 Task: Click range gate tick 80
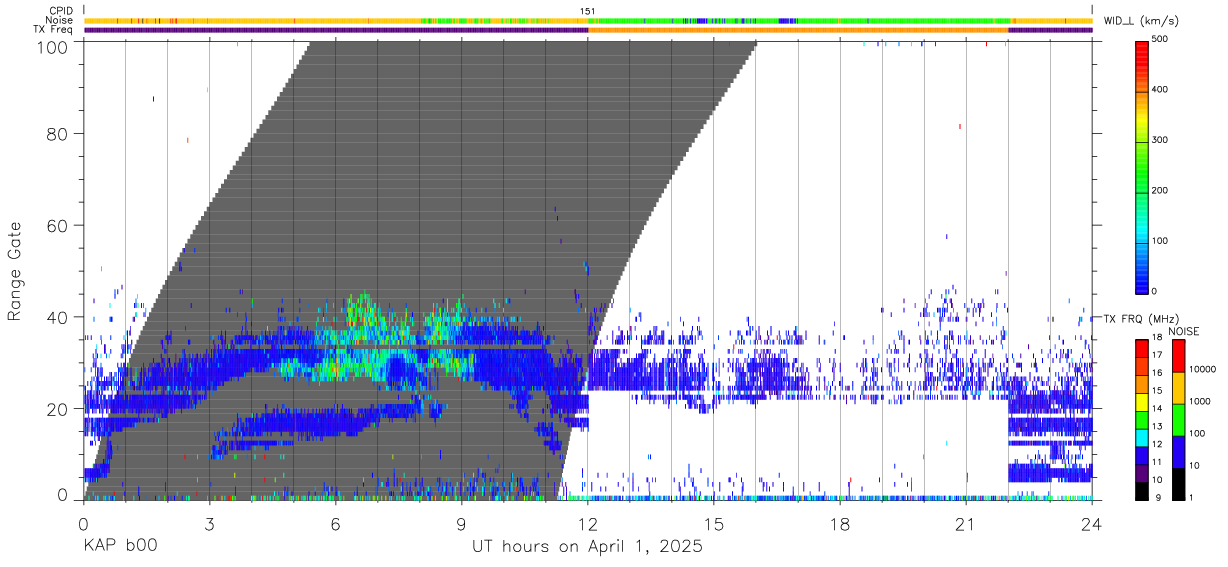(x=58, y=133)
